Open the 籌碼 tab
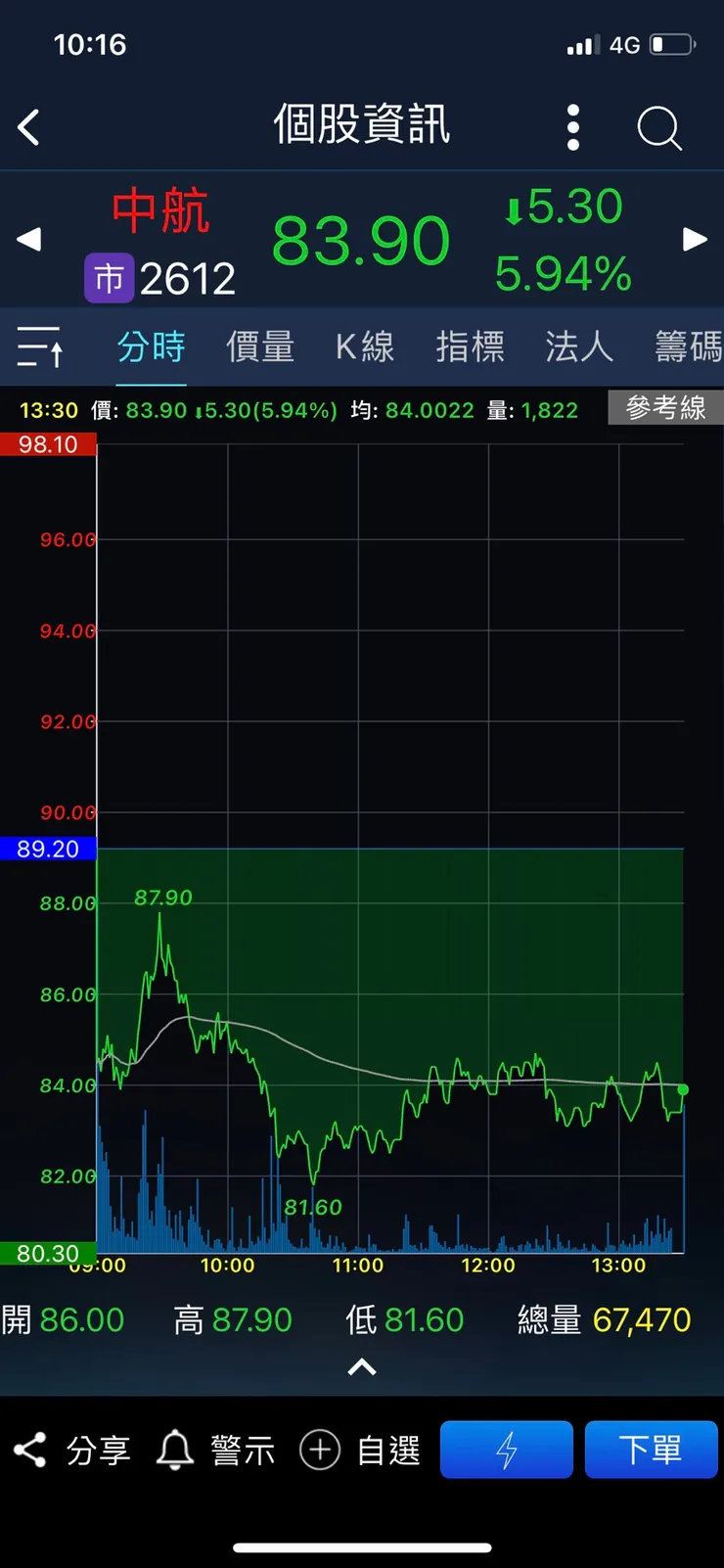Viewport: 724px width, 1568px height. [689, 346]
